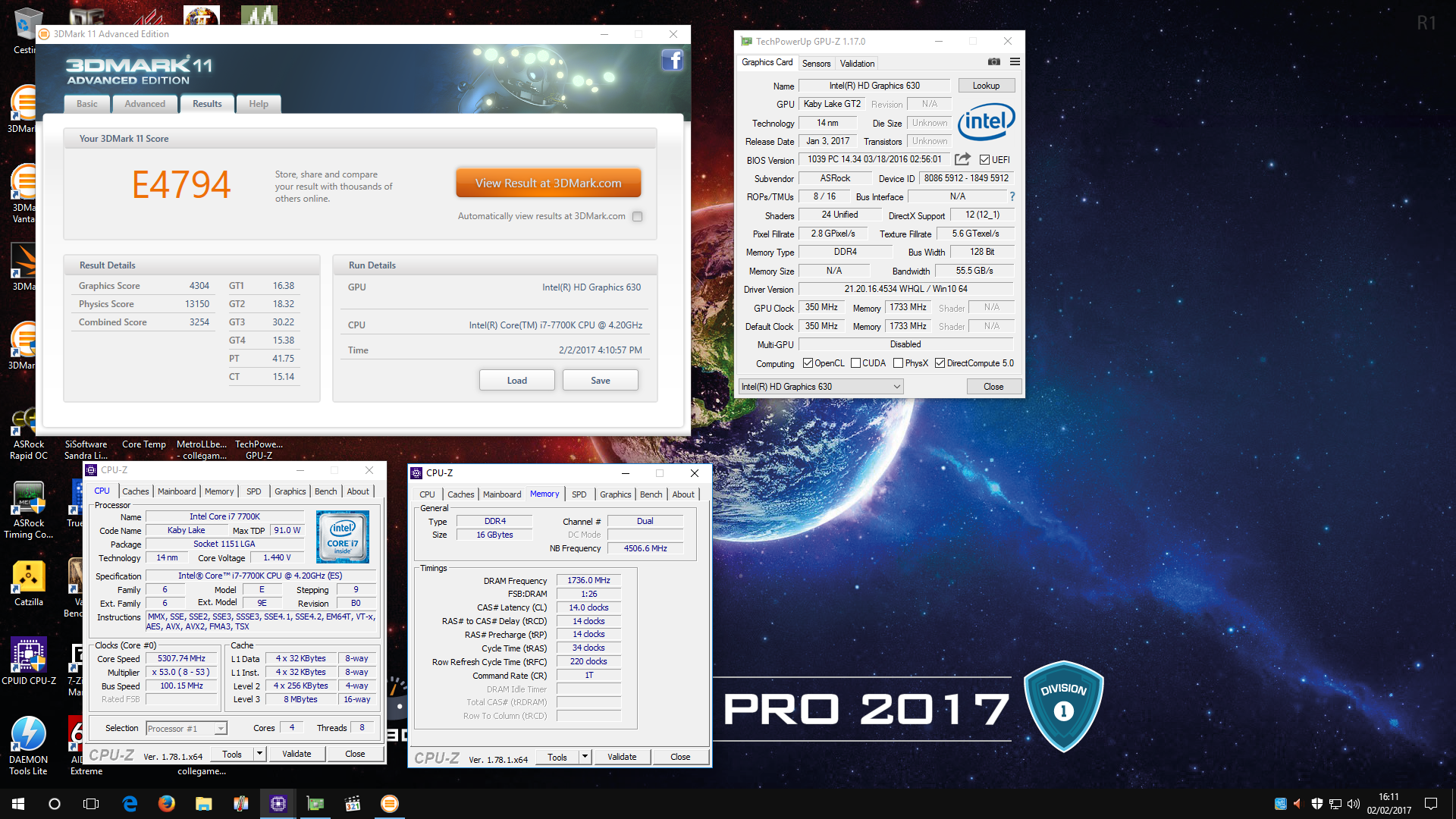This screenshot has width=1456, height=819.
Task: Click Core Speed value 5307.74 MHz
Action: [x=182, y=658]
